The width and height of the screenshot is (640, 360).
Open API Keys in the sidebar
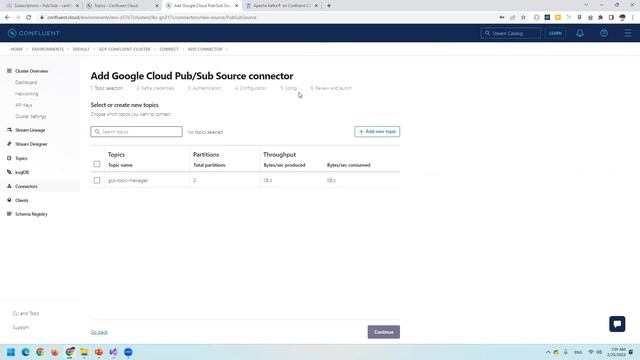pos(24,105)
